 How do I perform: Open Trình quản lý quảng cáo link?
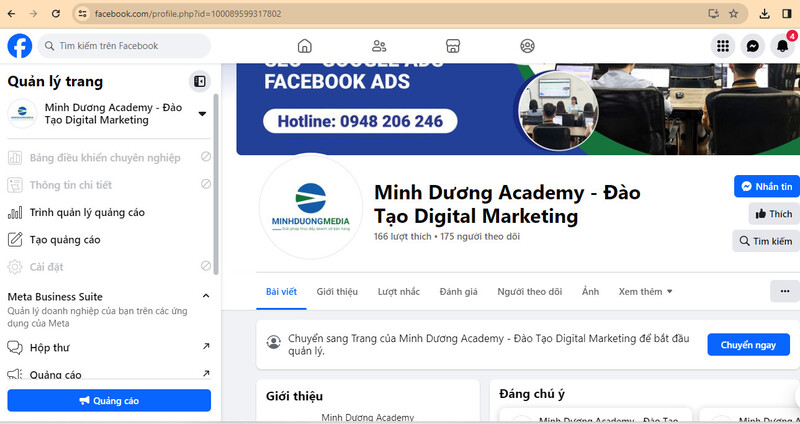87,213
